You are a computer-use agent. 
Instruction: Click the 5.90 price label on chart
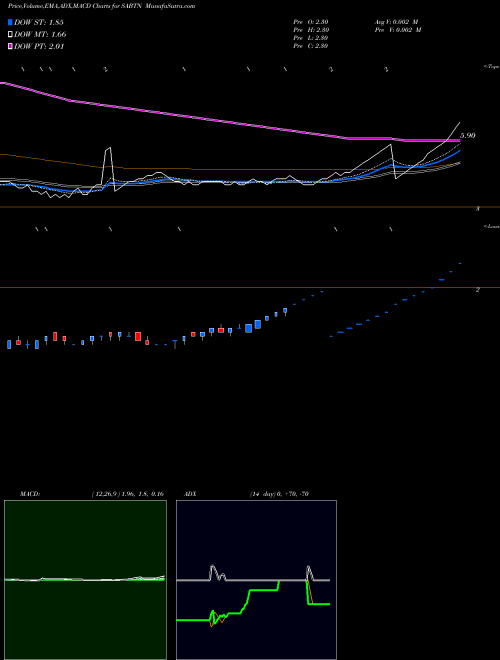468,136
